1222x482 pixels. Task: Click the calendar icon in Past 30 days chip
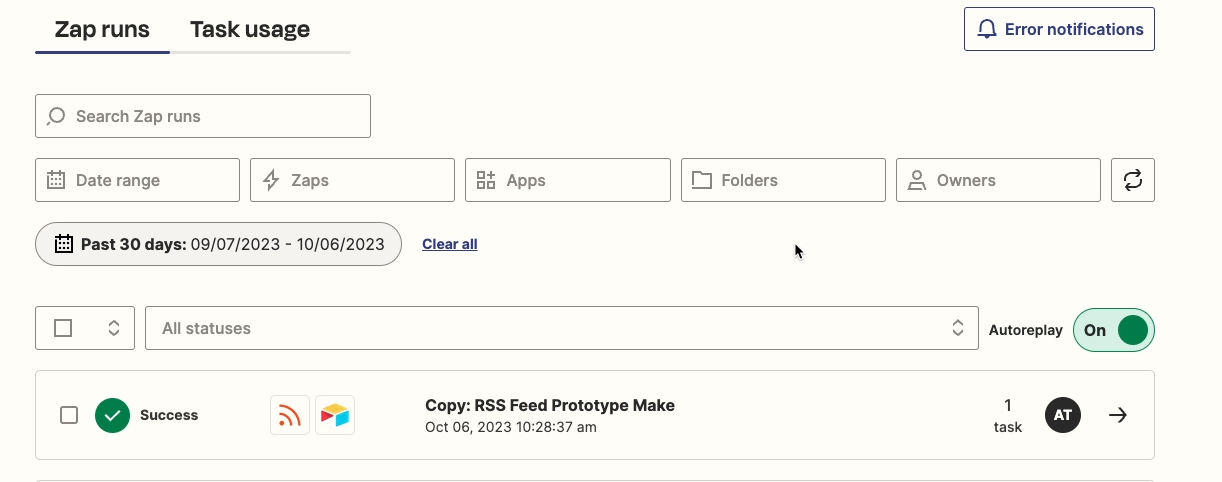click(64, 244)
